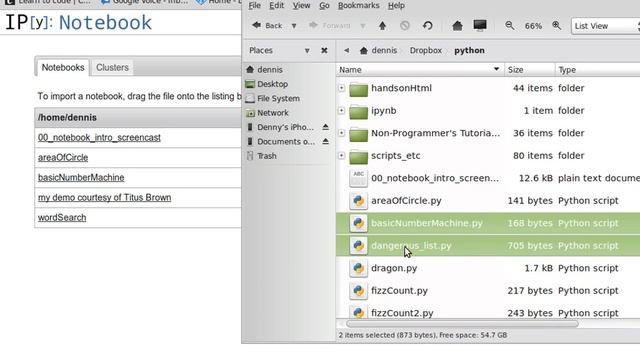This screenshot has width=640, height=360.
Task: Open the Places sidebar dropdown
Action: point(307,51)
